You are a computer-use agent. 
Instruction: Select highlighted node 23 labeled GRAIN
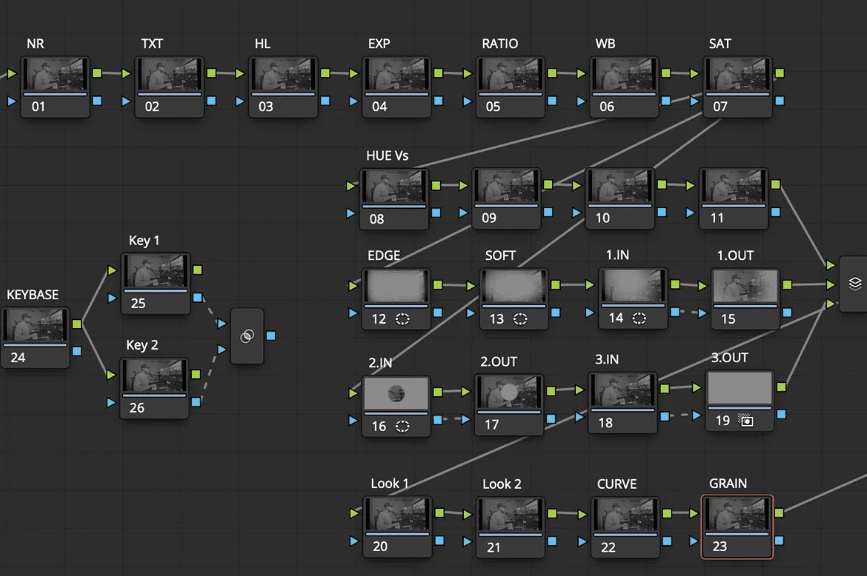[737, 527]
